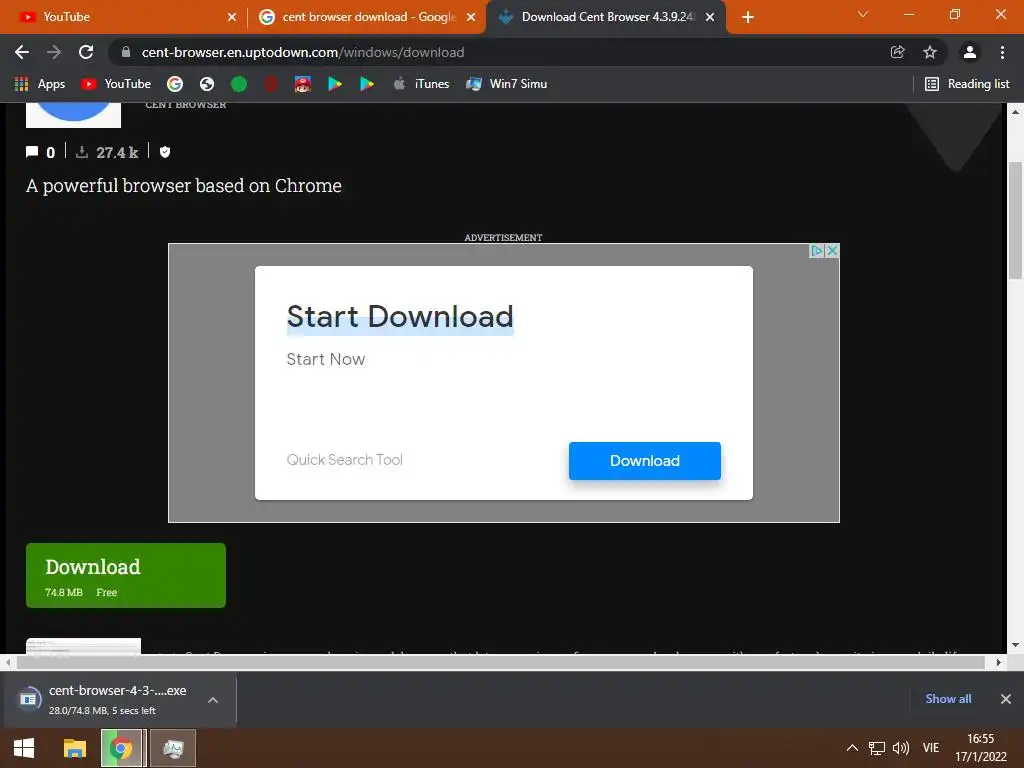Open the Windows Start menu
Image resolution: width=1024 pixels, height=768 pixels.
24,748
